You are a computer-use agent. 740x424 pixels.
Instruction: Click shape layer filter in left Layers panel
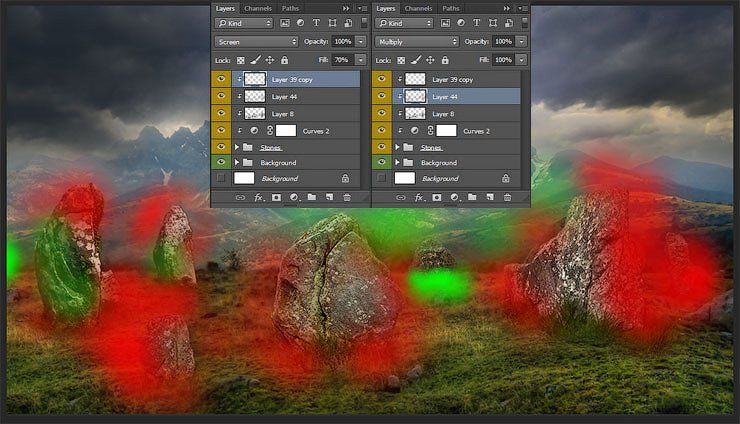[x=332, y=23]
